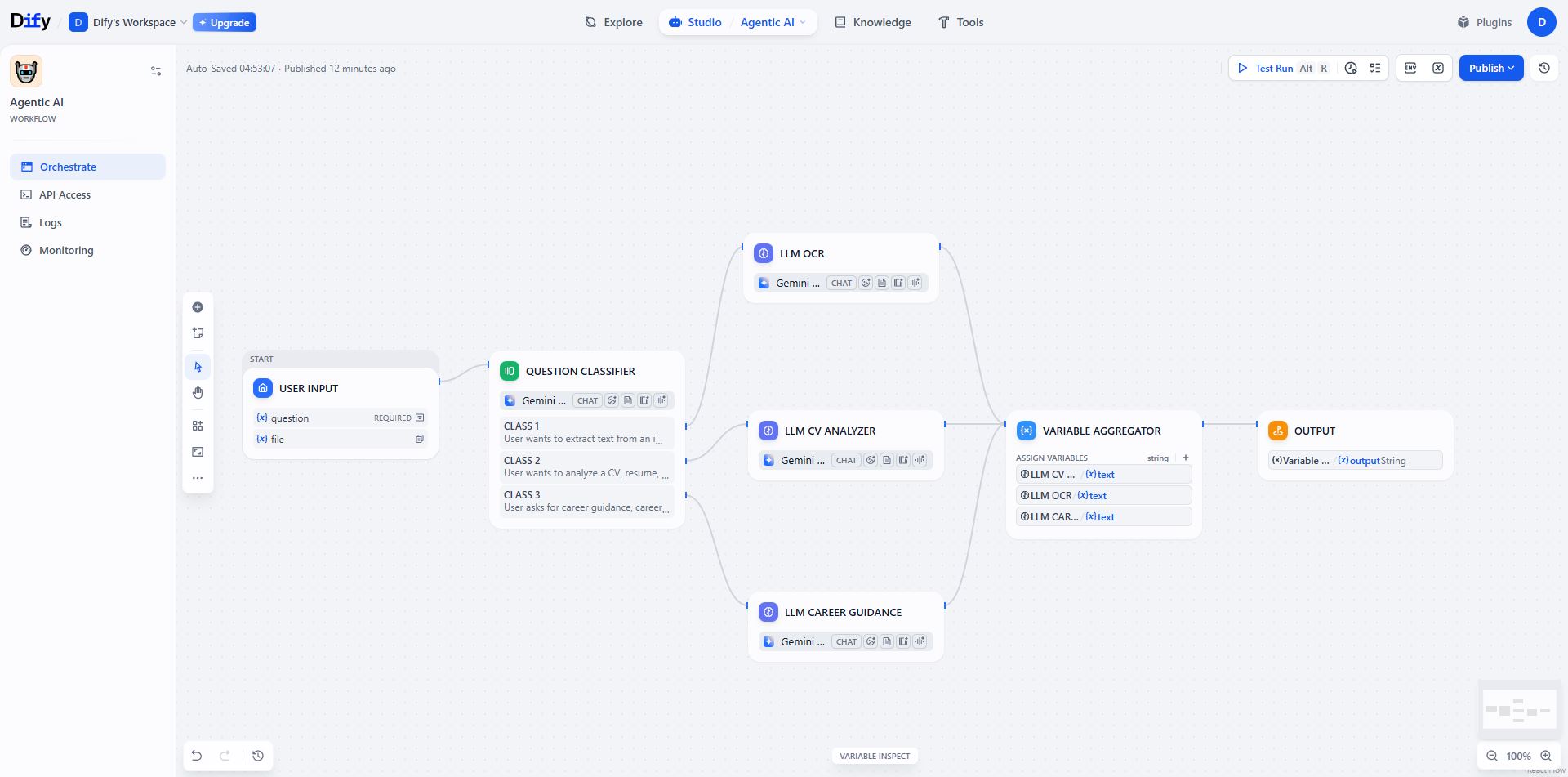
Task: Expand the Publish dropdown
Action: [x=1491, y=68]
